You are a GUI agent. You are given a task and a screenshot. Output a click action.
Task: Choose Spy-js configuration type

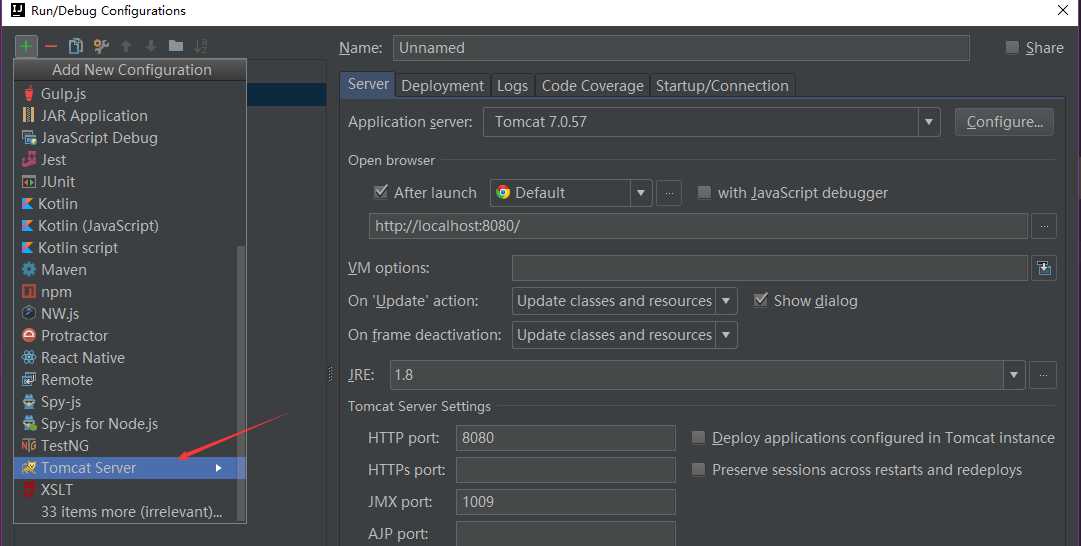[130, 402]
